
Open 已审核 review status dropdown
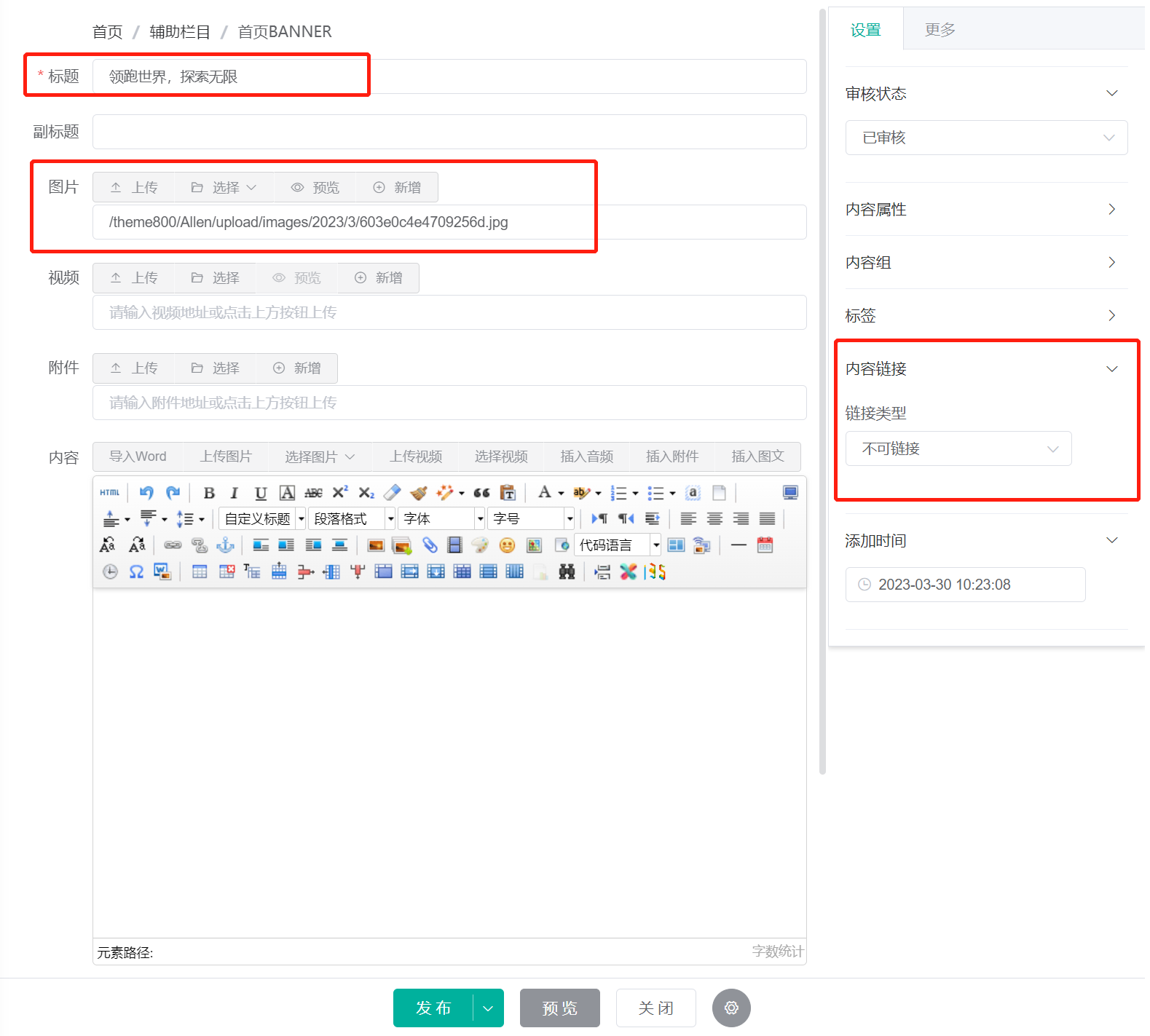(986, 138)
